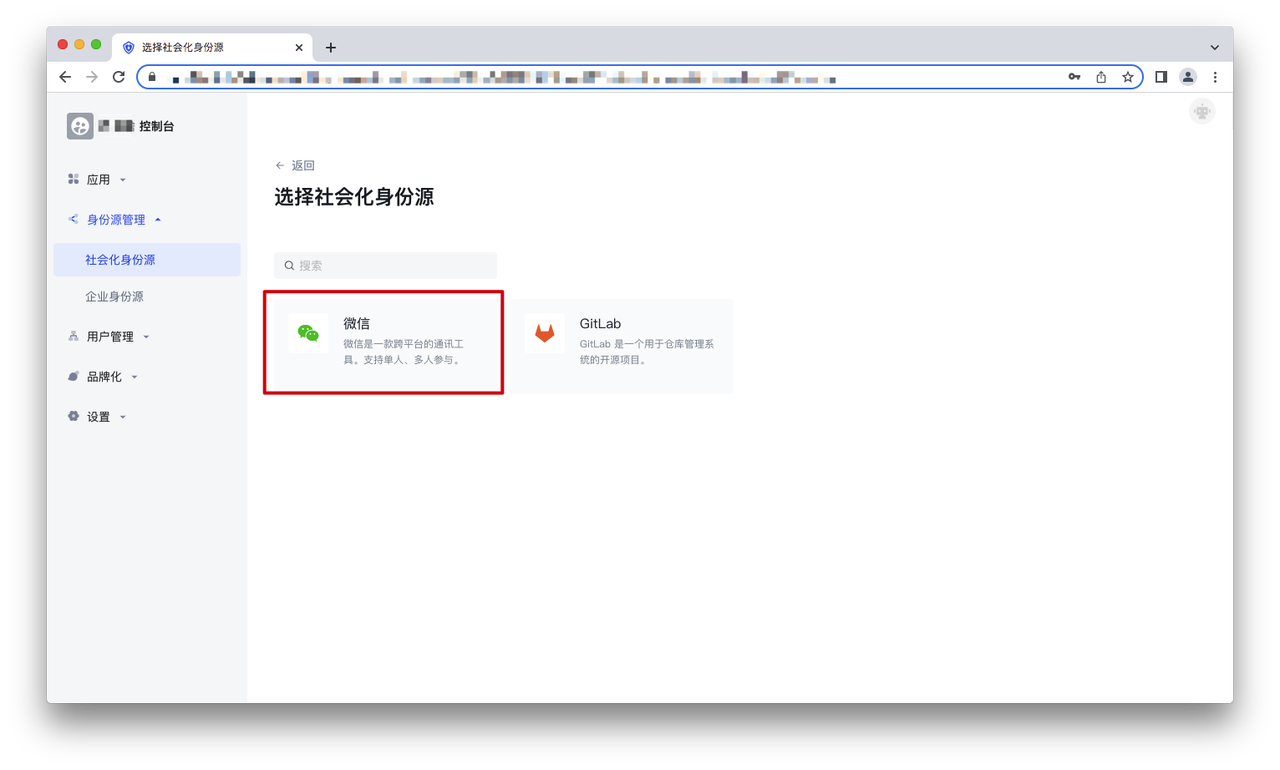Click the share page icon in address bar
This screenshot has width=1280, height=770.
coord(1101,77)
